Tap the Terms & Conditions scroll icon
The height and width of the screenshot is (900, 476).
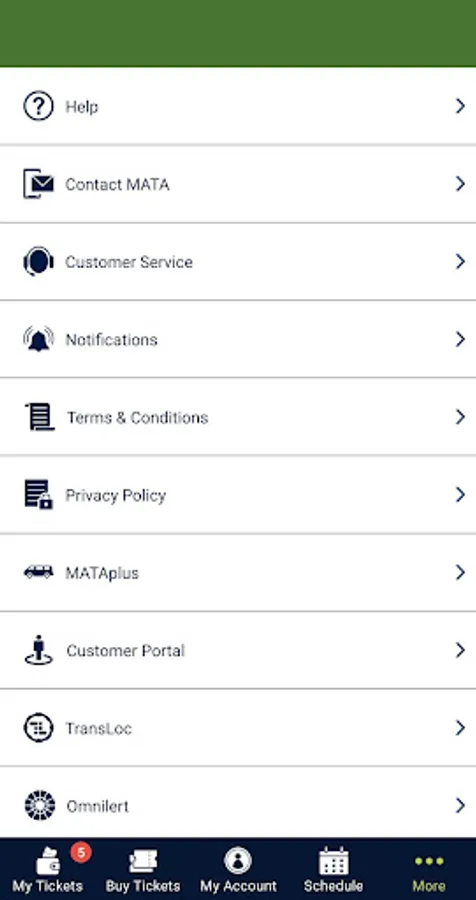40,417
